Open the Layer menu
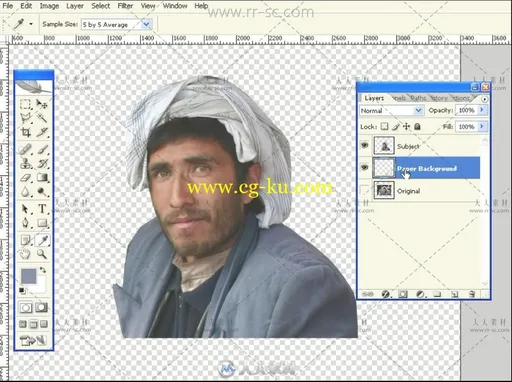512x382 pixels. click(x=75, y=6)
